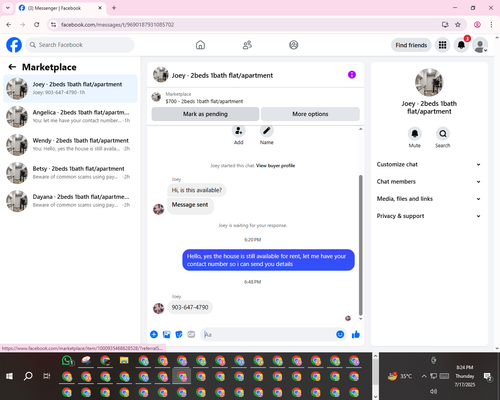Click the chat vertical scrollbar

360,245
